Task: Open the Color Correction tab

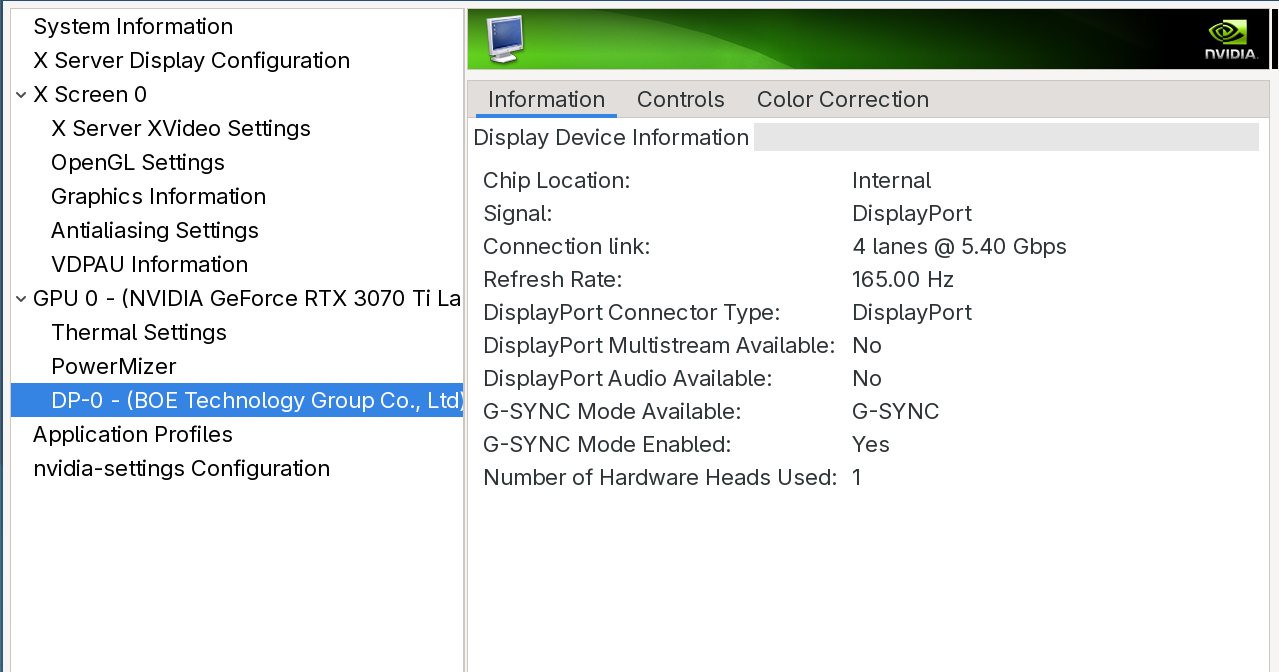Action: pyautogui.click(x=843, y=100)
